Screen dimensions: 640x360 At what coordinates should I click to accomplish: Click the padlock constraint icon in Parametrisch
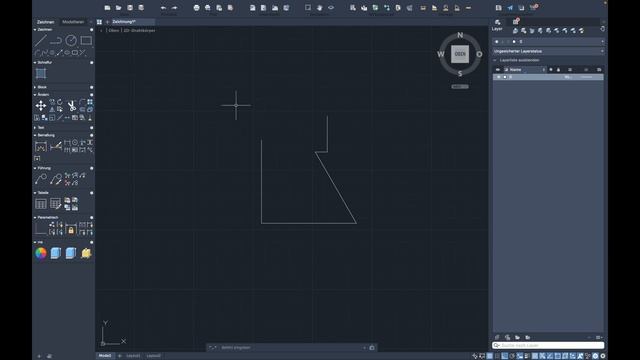click(x=71, y=230)
